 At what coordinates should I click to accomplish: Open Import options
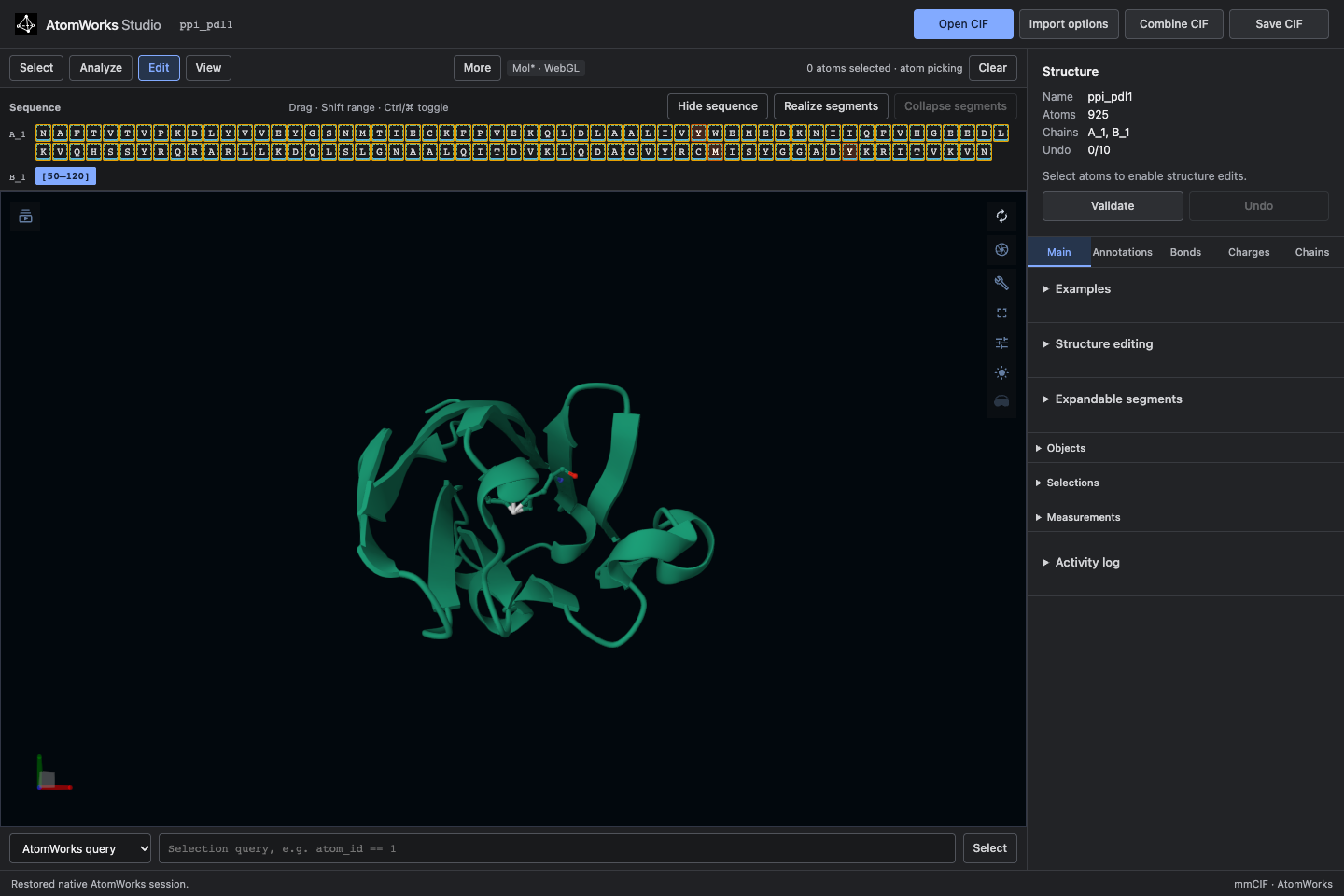click(1069, 24)
